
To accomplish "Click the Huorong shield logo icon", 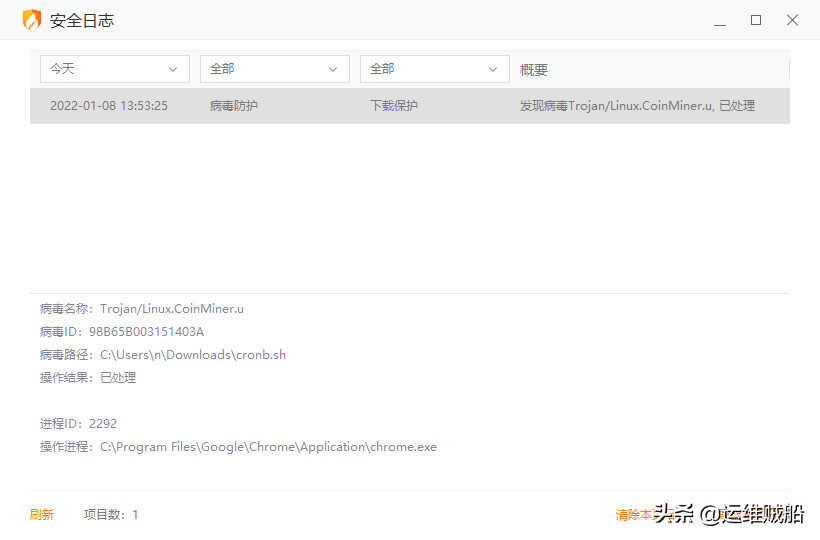I will [x=32, y=20].
